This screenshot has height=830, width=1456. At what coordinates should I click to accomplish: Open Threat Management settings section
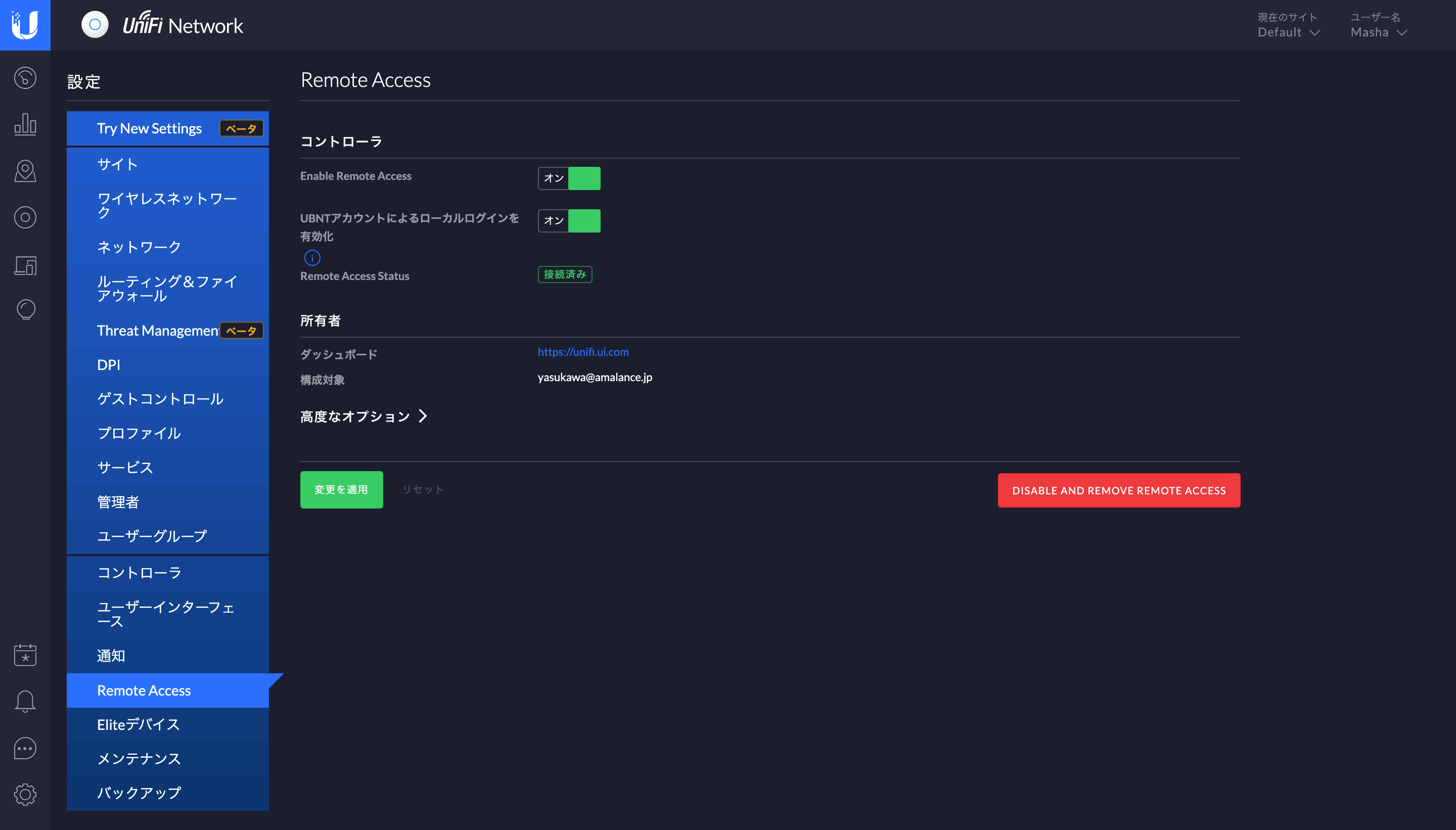(x=168, y=331)
